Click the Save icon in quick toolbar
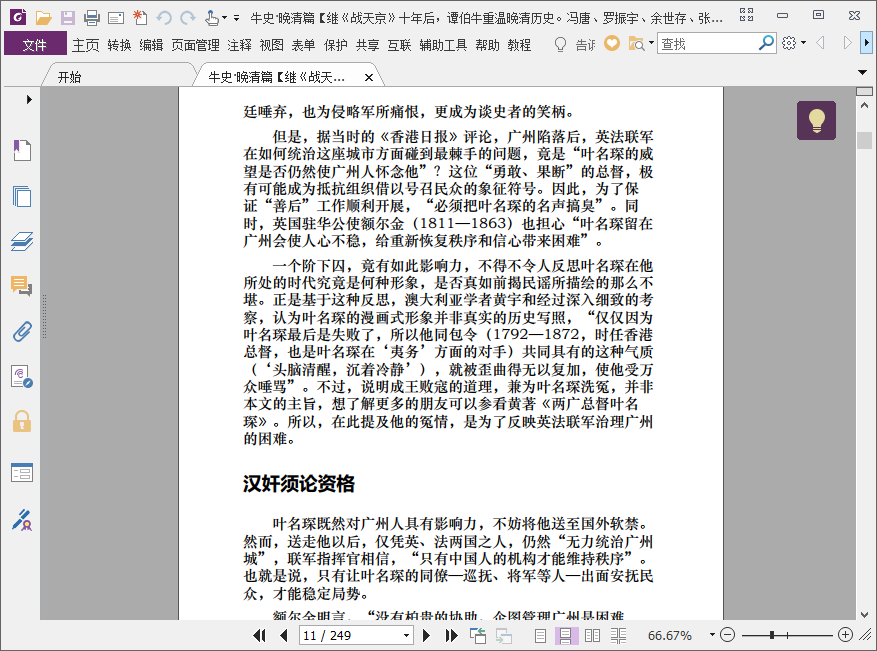The width and height of the screenshot is (877, 651). pyautogui.click(x=68, y=18)
